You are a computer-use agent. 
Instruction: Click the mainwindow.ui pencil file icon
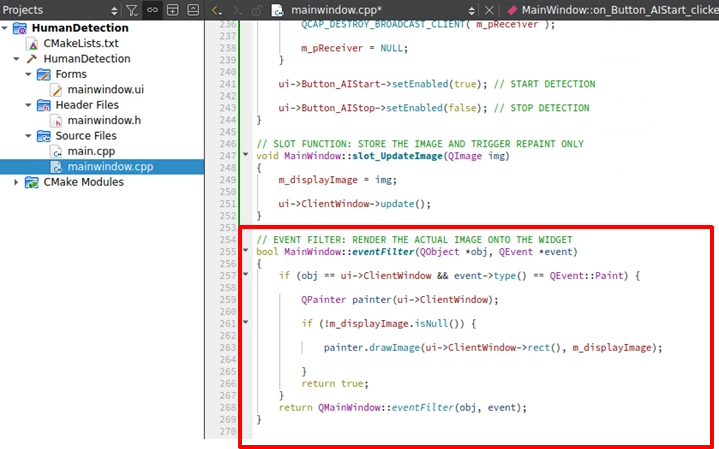56,90
